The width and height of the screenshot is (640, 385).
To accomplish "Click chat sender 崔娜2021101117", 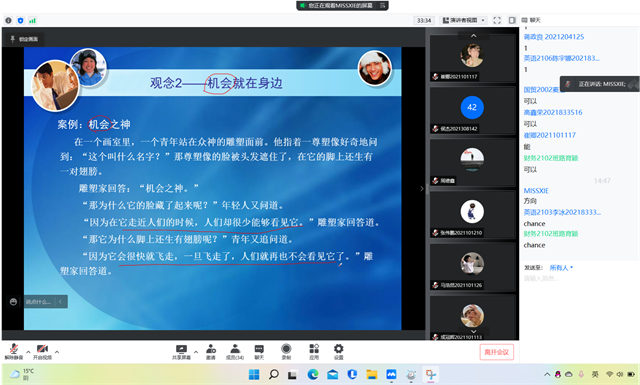I will (x=549, y=135).
